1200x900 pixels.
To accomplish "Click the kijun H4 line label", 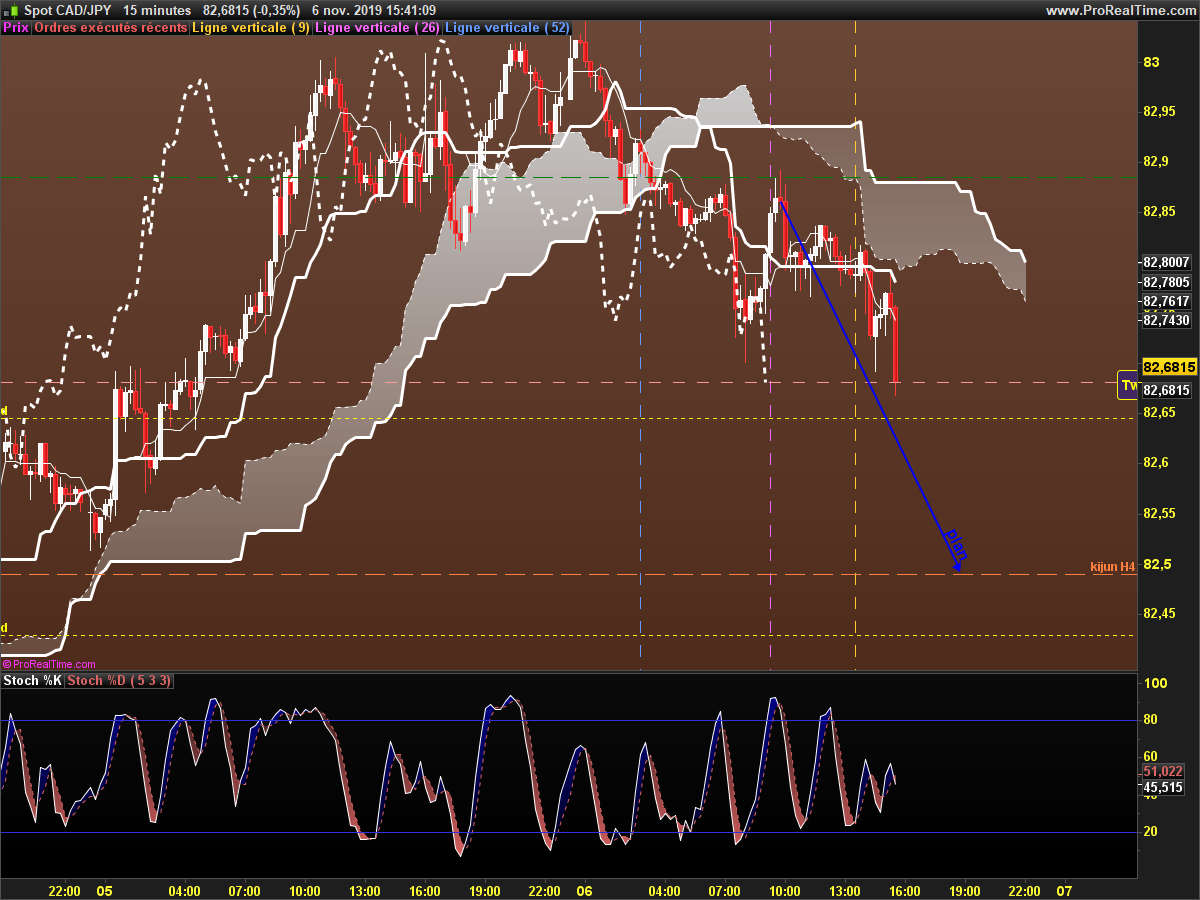I will pyautogui.click(x=1113, y=566).
